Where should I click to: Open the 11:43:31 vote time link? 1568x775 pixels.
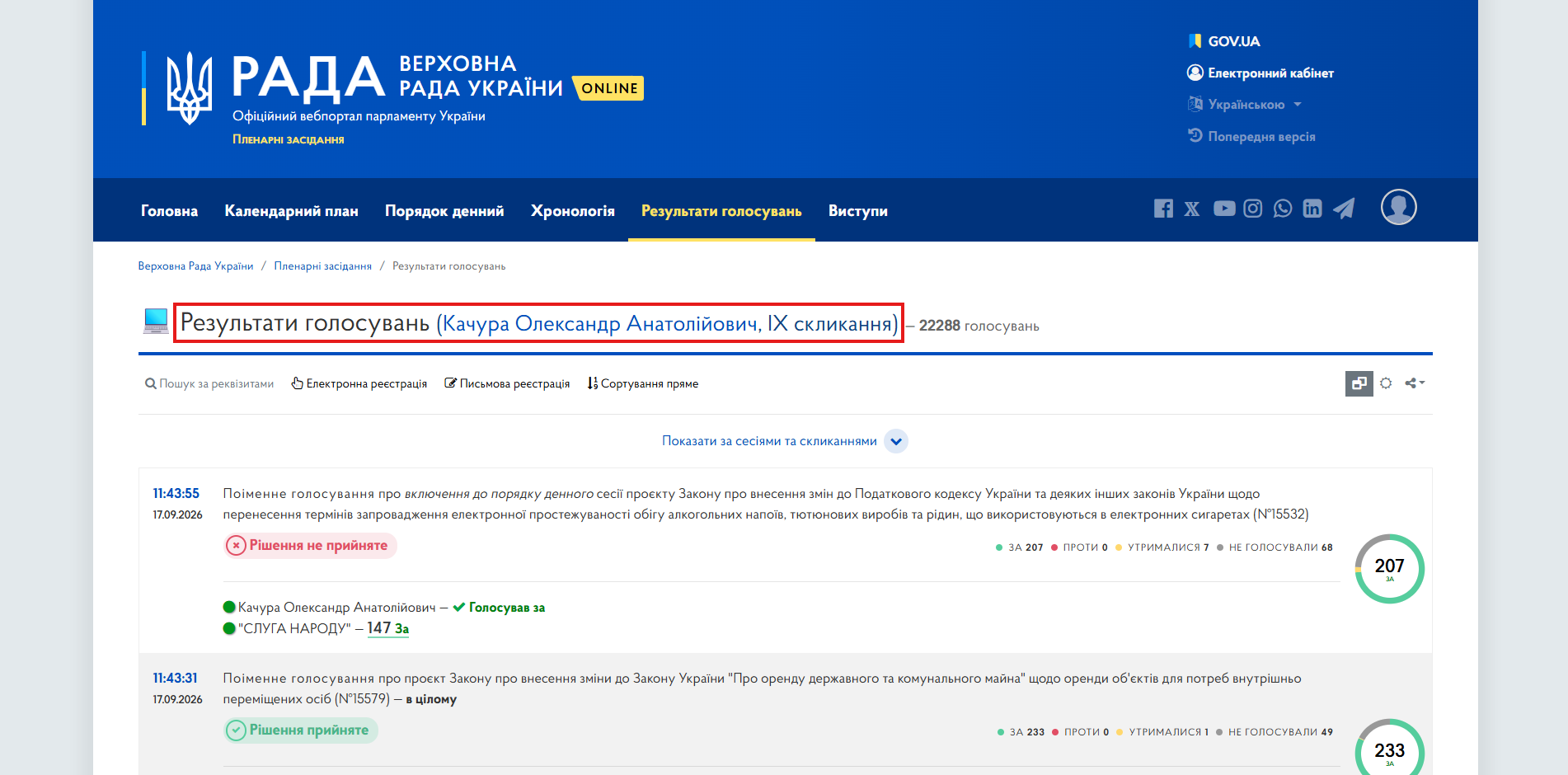pos(175,678)
